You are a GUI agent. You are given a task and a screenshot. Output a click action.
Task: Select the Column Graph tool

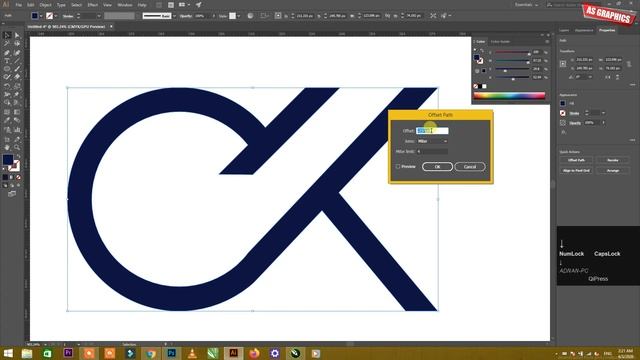click(x=17, y=130)
